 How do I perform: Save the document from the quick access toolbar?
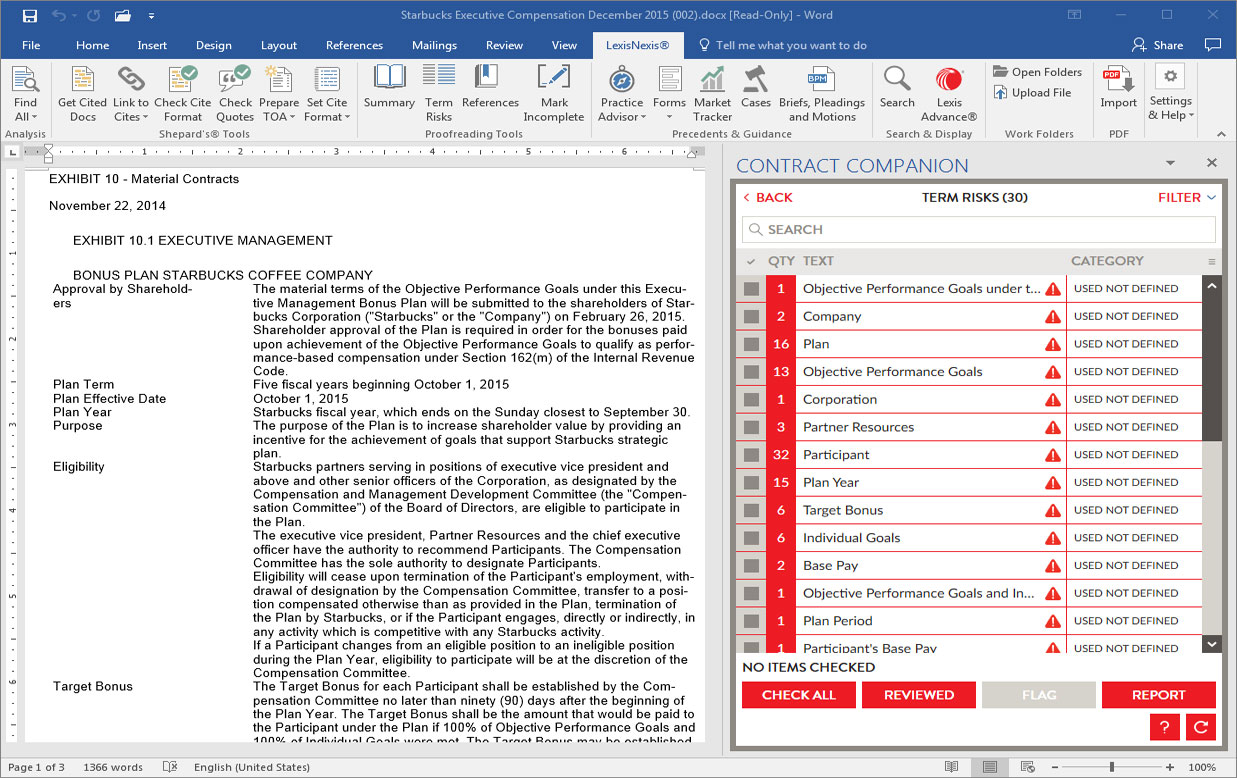coord(29,16)
